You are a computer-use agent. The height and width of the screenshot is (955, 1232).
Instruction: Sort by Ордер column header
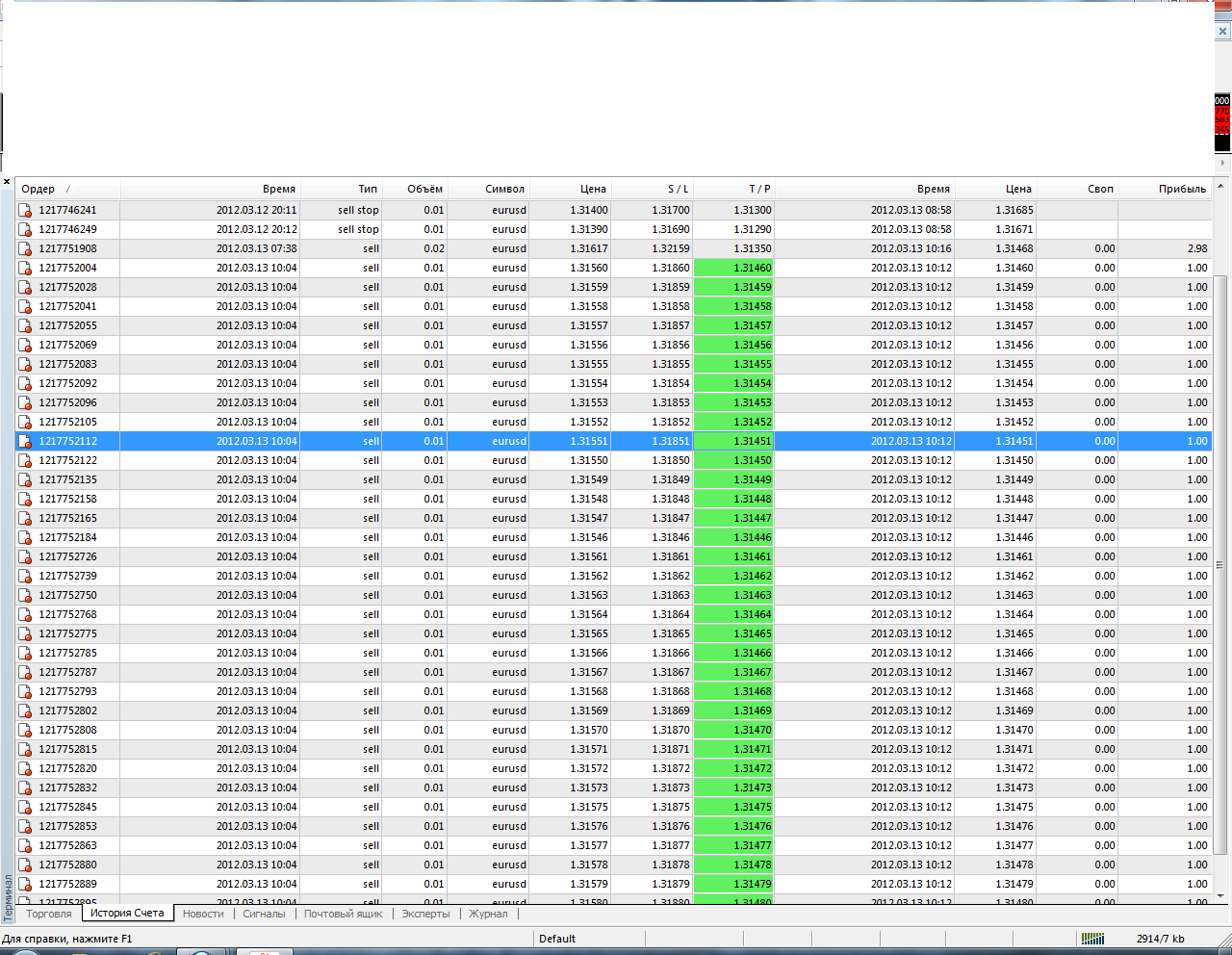pos(67,189)
